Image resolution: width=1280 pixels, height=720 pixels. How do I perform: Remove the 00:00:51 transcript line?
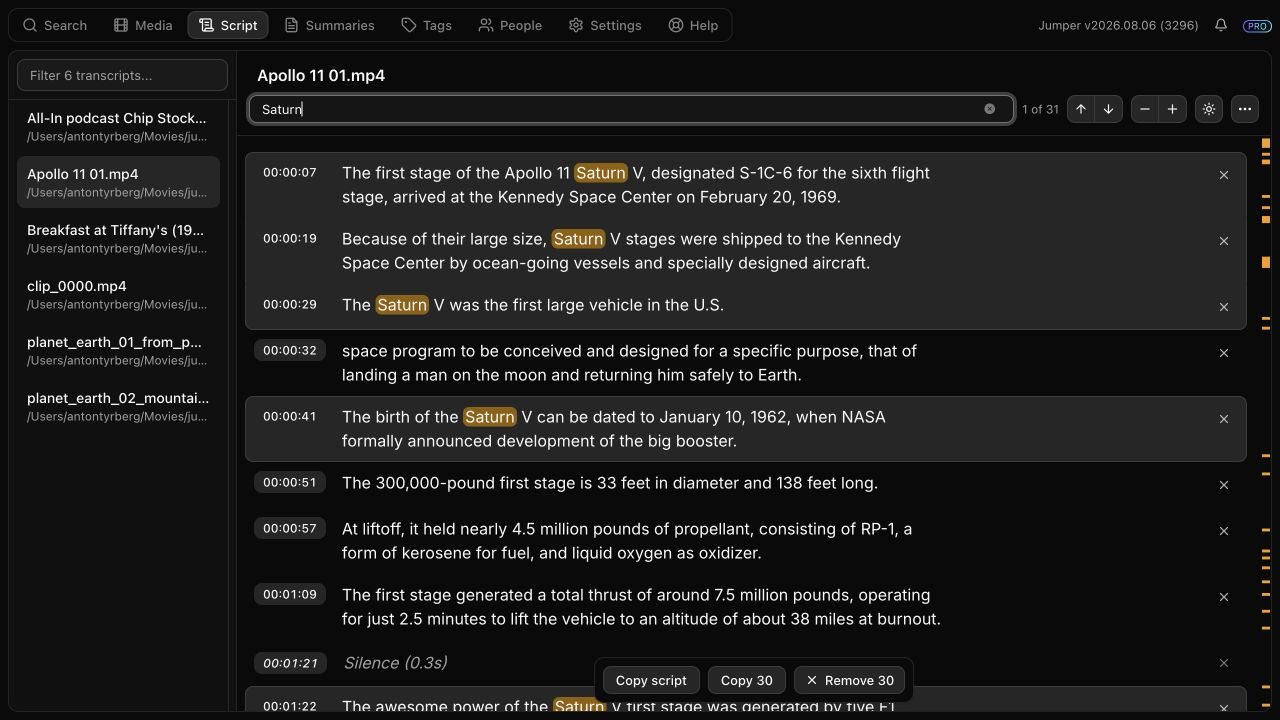click(1224, 485)
